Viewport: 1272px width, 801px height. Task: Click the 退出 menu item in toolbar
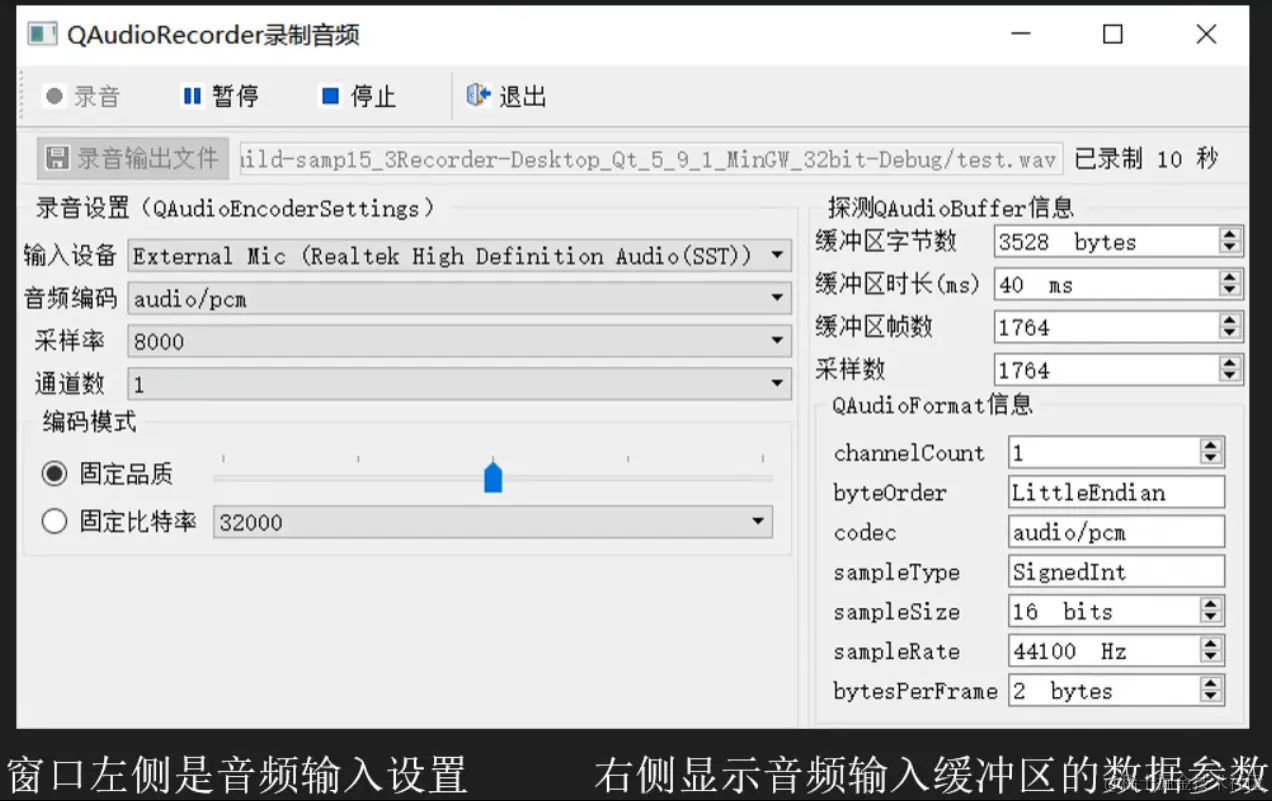521,96
